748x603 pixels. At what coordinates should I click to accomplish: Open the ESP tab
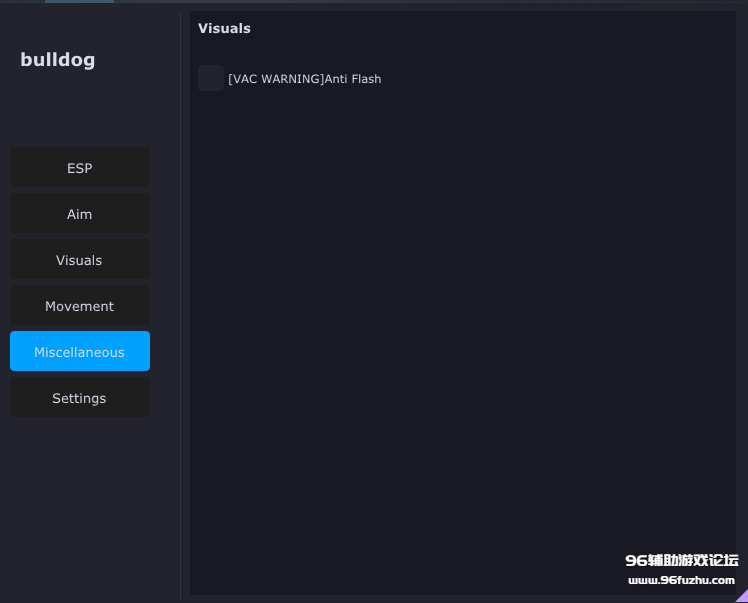(x=80, y=168)
